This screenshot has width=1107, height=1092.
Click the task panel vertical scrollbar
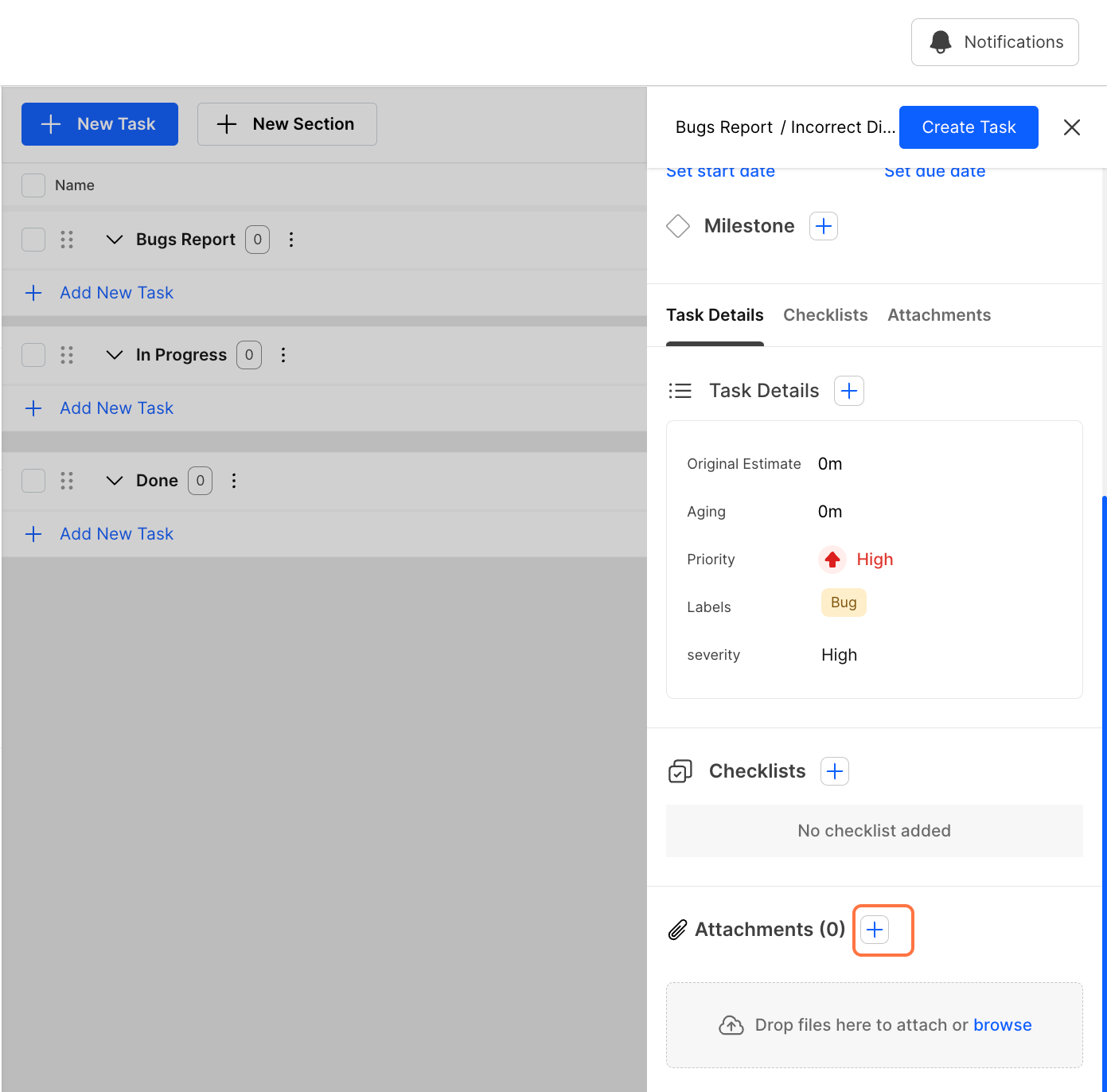coord(1104,794)
